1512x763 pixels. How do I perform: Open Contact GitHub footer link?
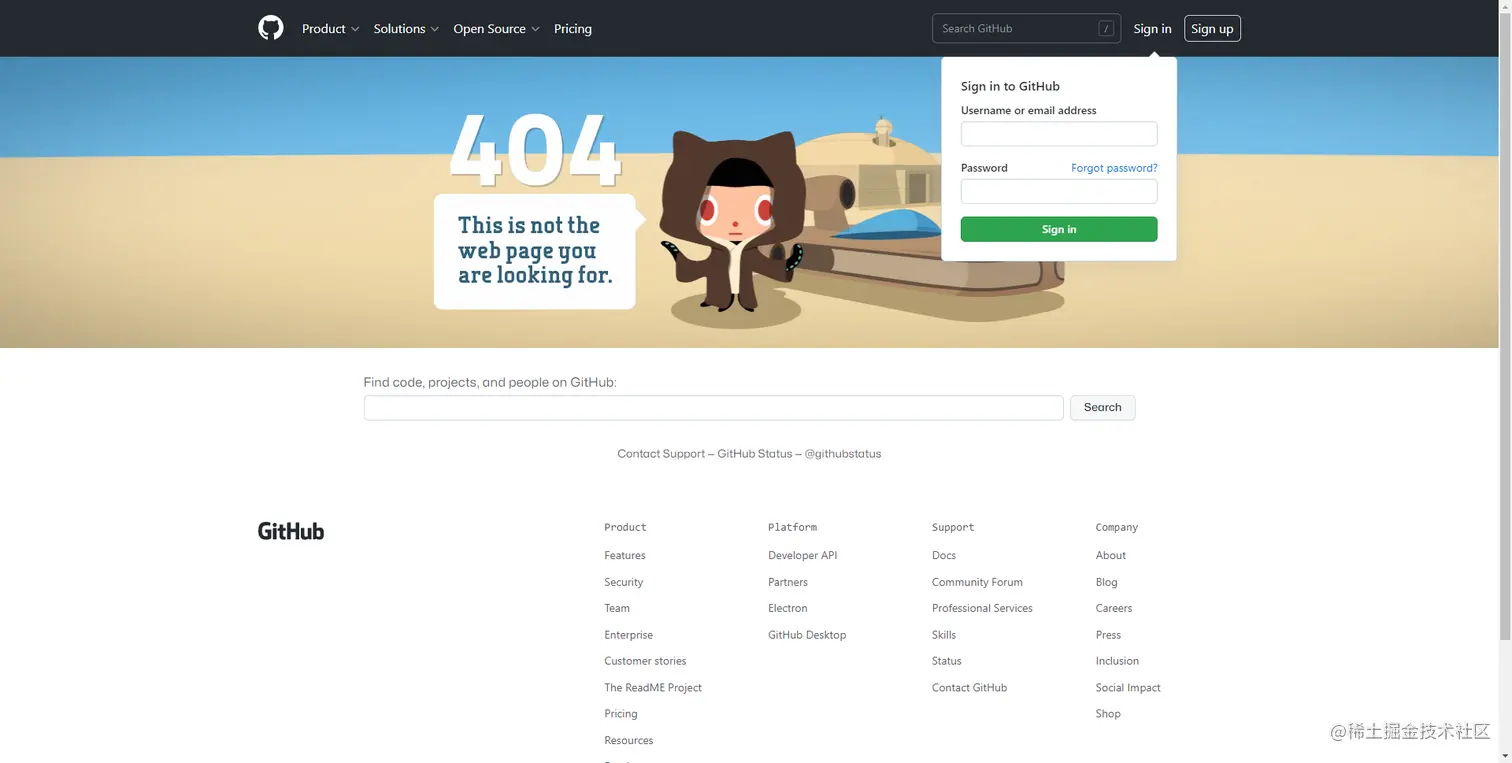click(970, 688)
